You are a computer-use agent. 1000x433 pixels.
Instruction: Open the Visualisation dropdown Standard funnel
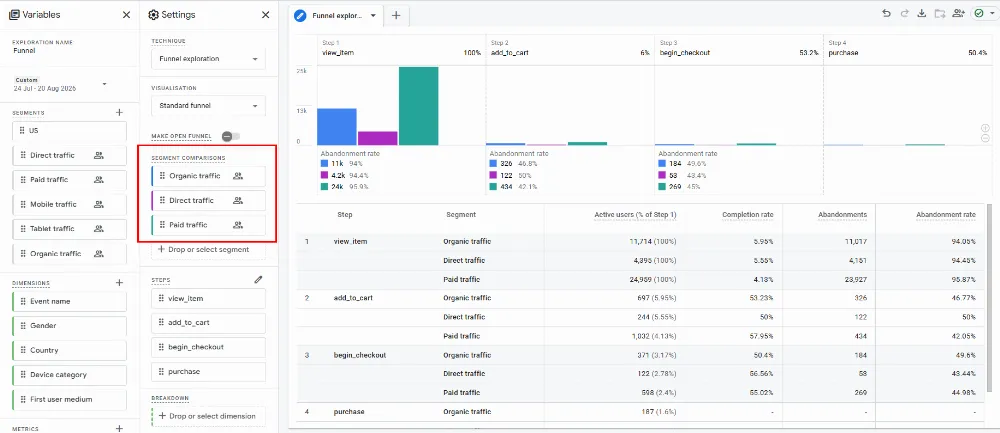tap(209, 106)
